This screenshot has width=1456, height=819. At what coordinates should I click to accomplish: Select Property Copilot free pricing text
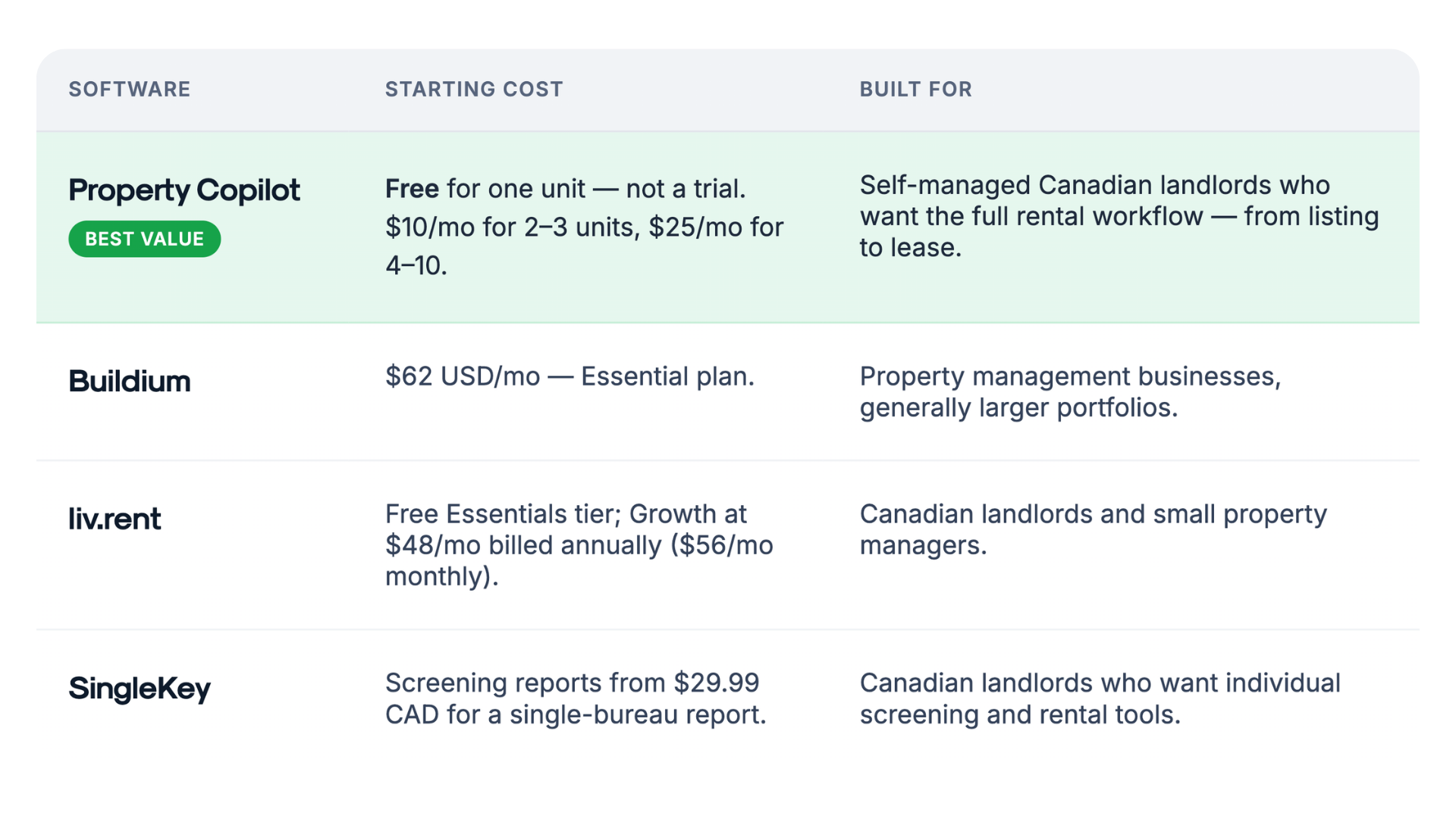585,227
